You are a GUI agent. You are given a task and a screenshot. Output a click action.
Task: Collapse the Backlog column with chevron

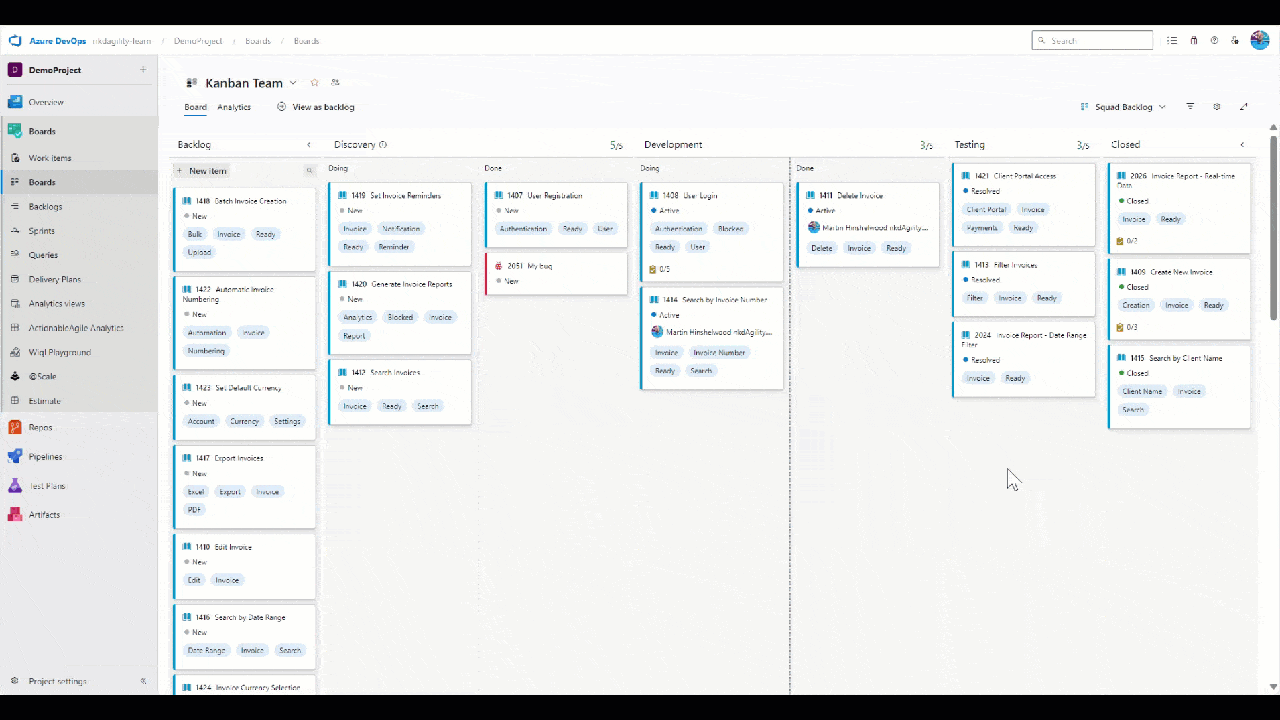coord(308,145)
